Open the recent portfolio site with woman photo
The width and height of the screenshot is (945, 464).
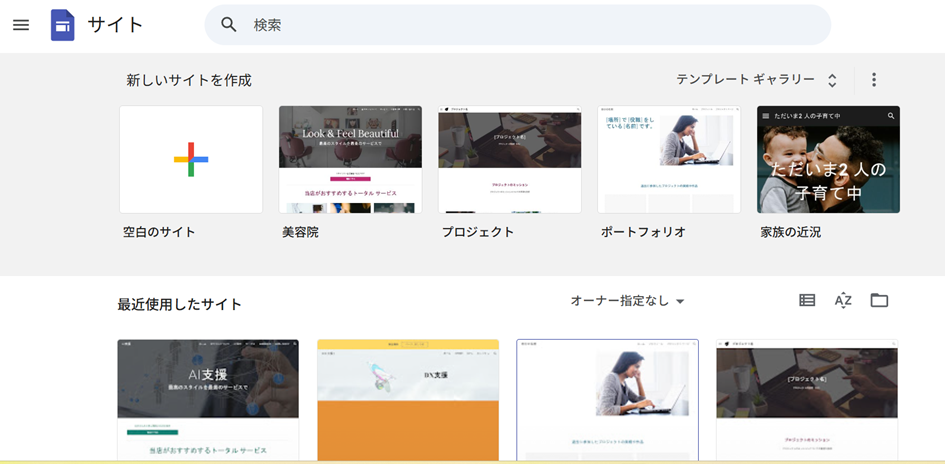[x=607, y=400]
